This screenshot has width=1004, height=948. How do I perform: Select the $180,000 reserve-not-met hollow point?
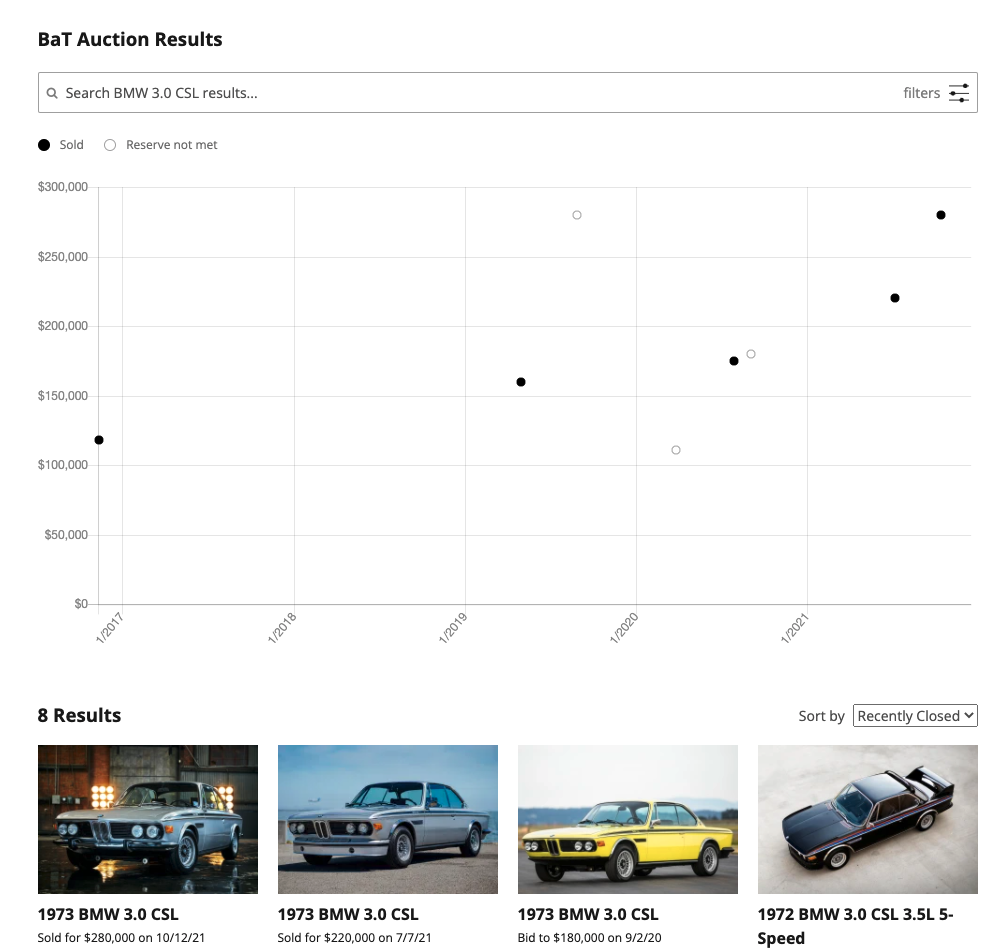(751, 354)
